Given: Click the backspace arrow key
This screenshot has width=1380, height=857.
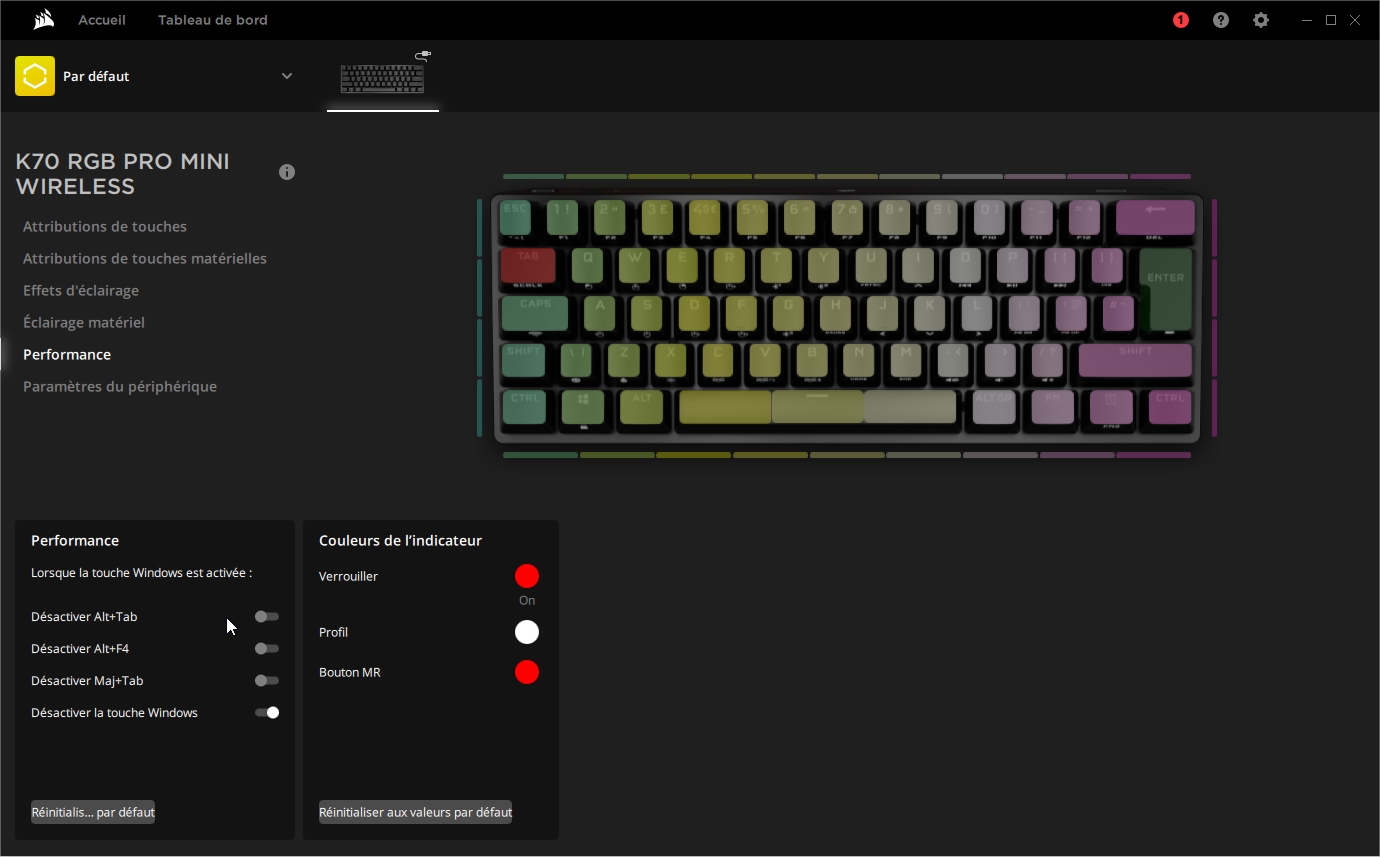Looking at the screenshot, I should (1155, 217).
